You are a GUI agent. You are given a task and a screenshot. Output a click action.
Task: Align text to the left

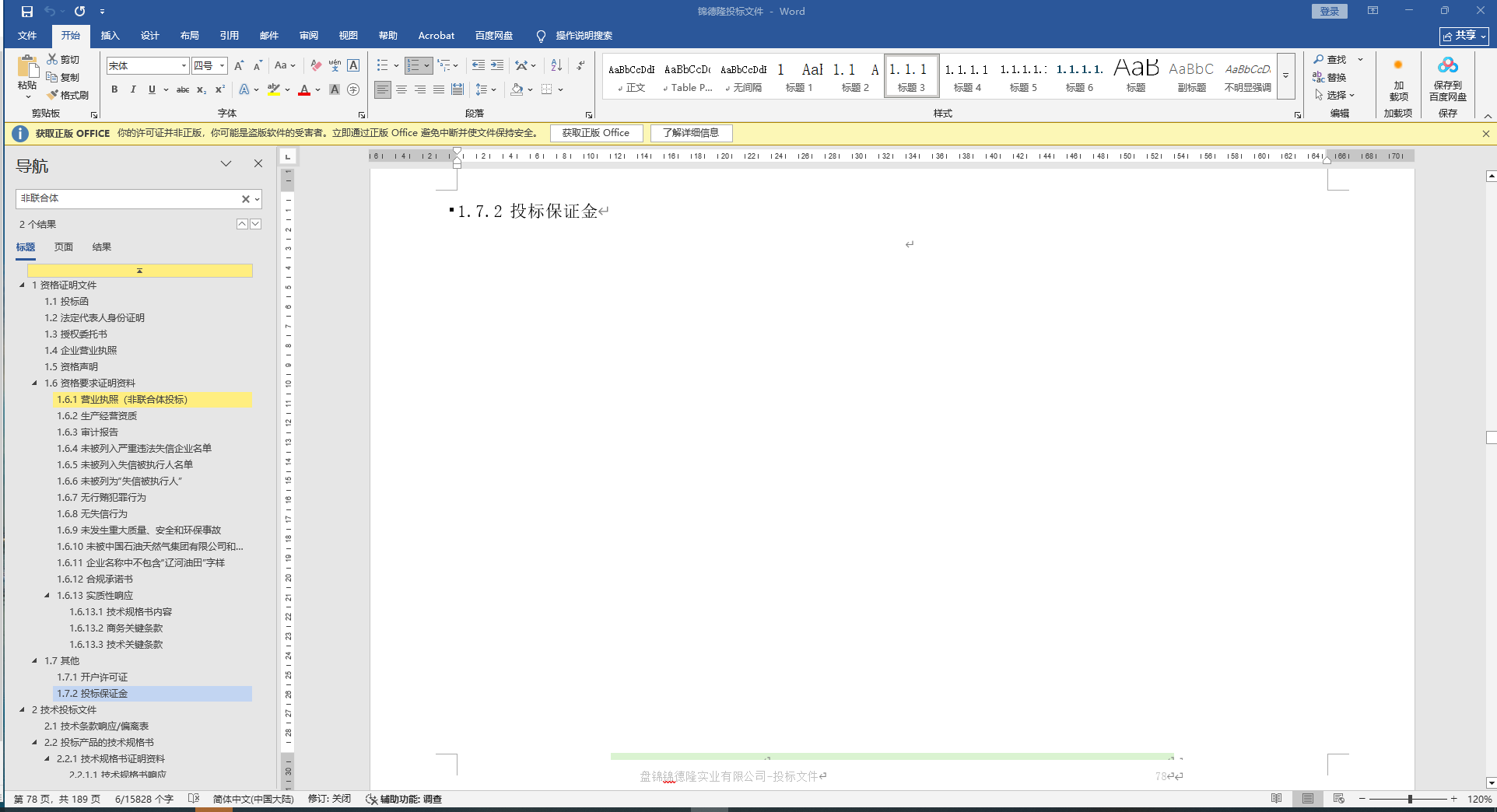tap(383, 89)
